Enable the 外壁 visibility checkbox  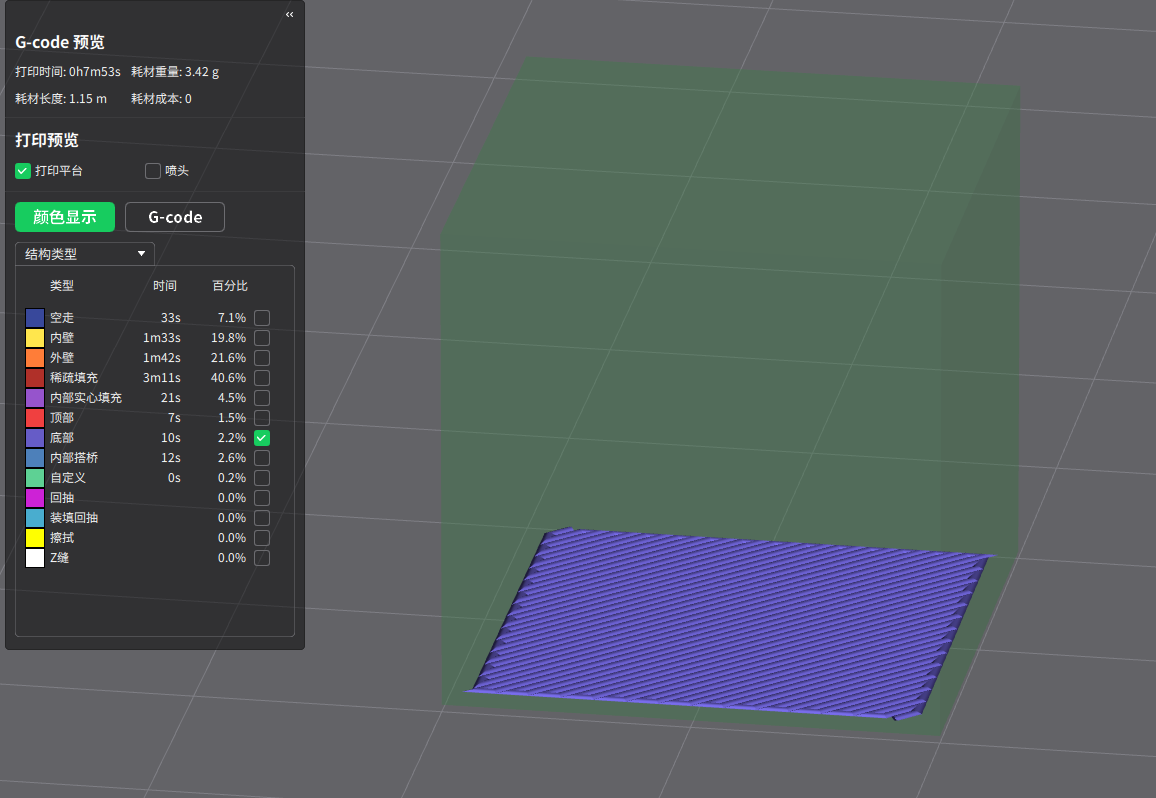tap(262, 358)
